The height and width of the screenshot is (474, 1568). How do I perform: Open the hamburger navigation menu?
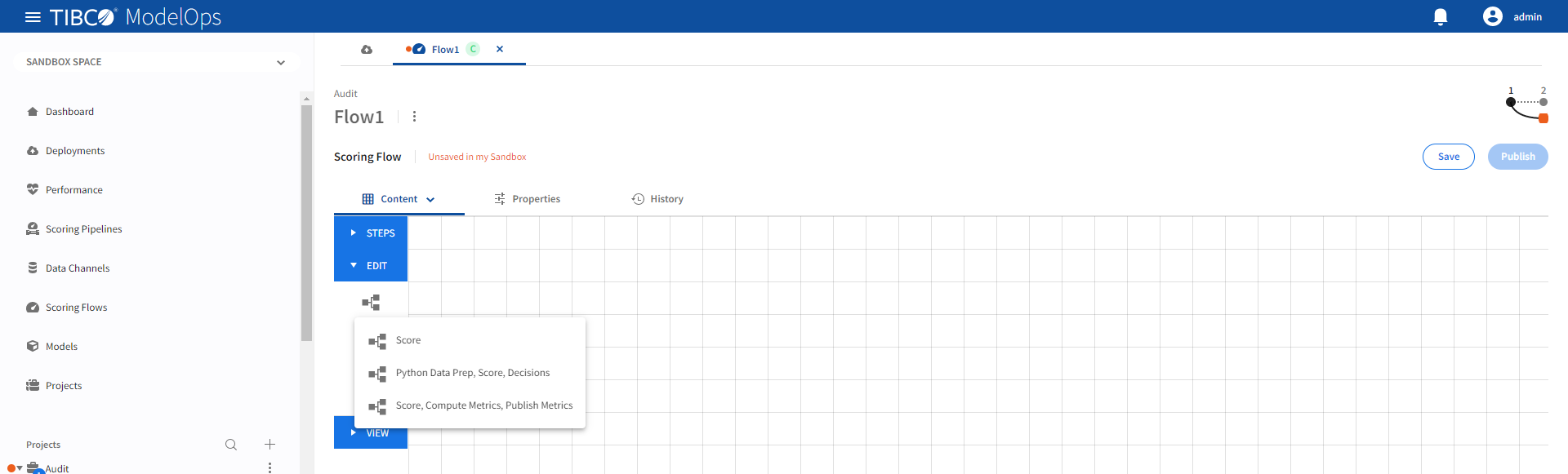point(33,17)
